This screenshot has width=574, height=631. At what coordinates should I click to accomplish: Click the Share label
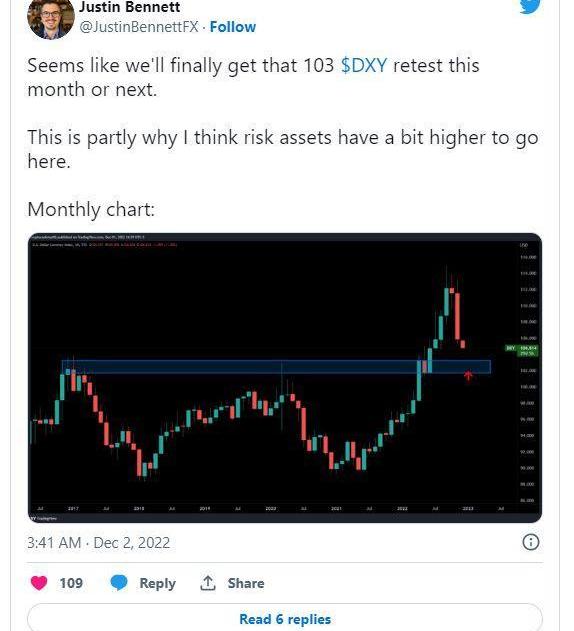[x=246, y=583]
